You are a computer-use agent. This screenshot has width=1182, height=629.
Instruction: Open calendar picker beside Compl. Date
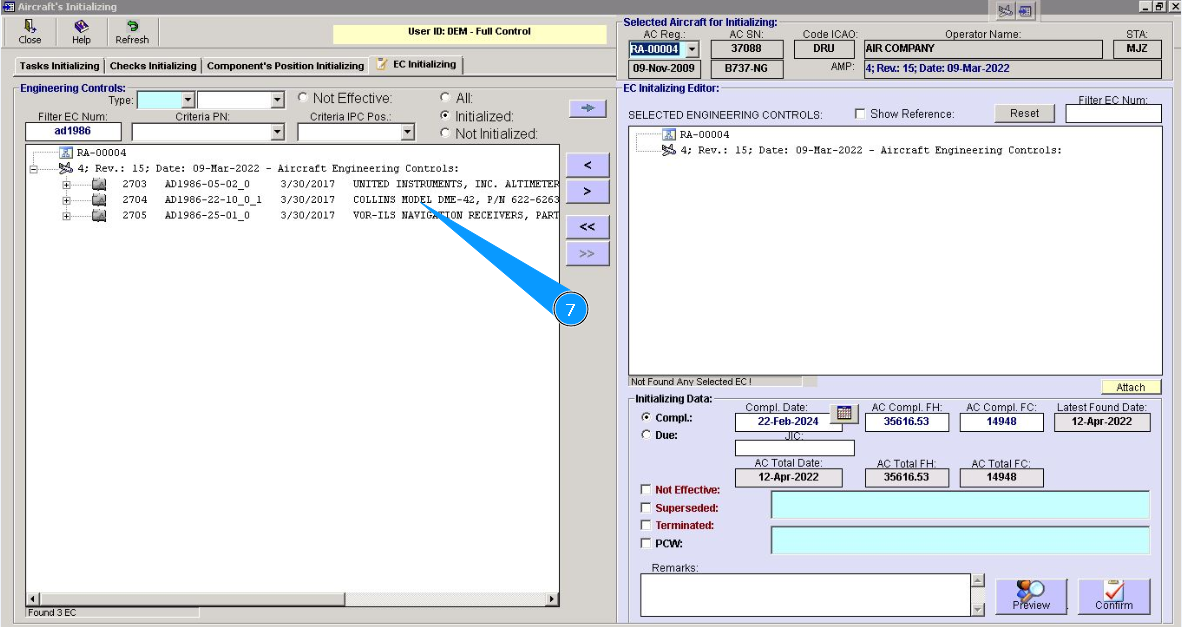click(x=844, y=413)
